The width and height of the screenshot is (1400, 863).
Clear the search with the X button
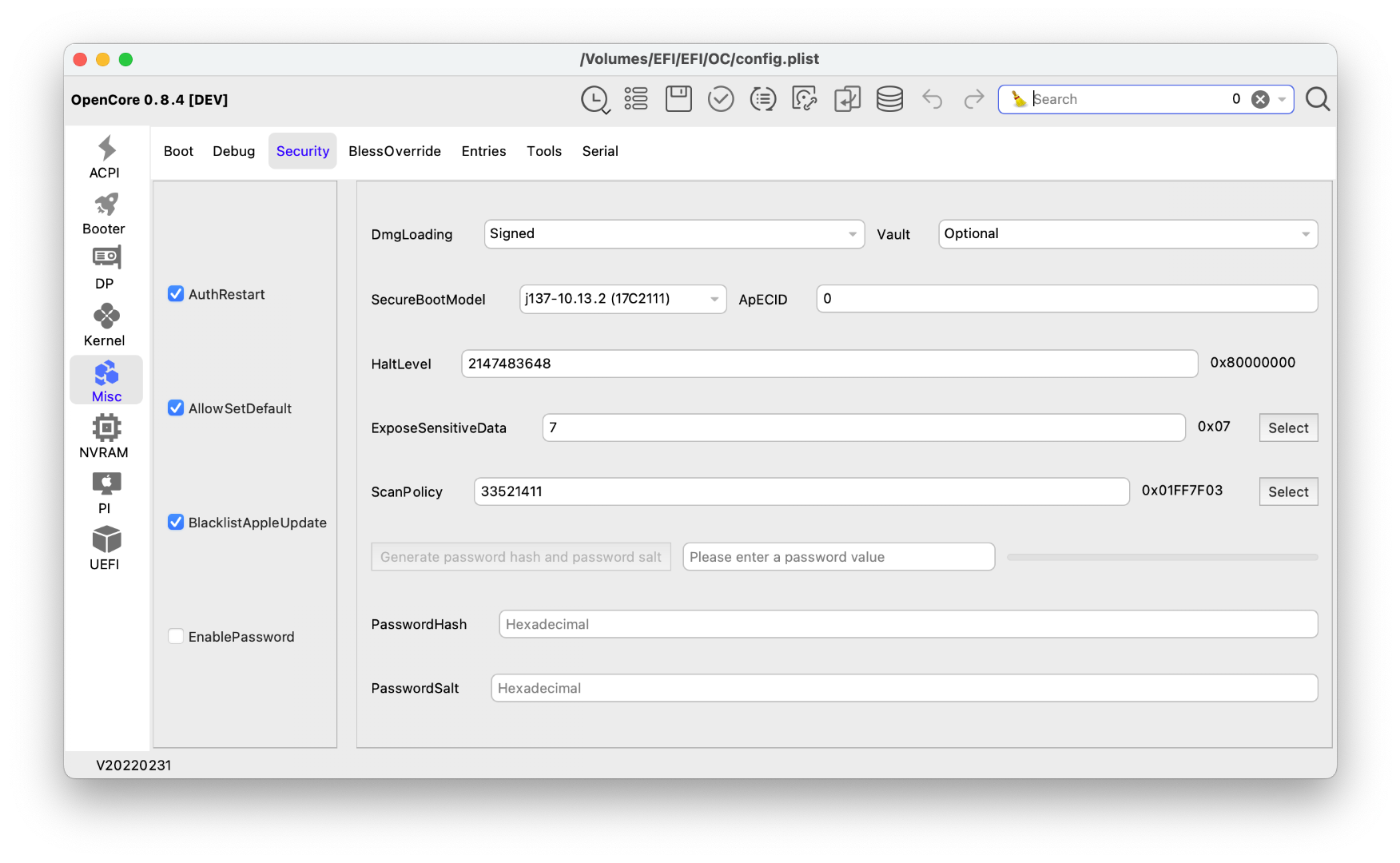click(1260, 99)
